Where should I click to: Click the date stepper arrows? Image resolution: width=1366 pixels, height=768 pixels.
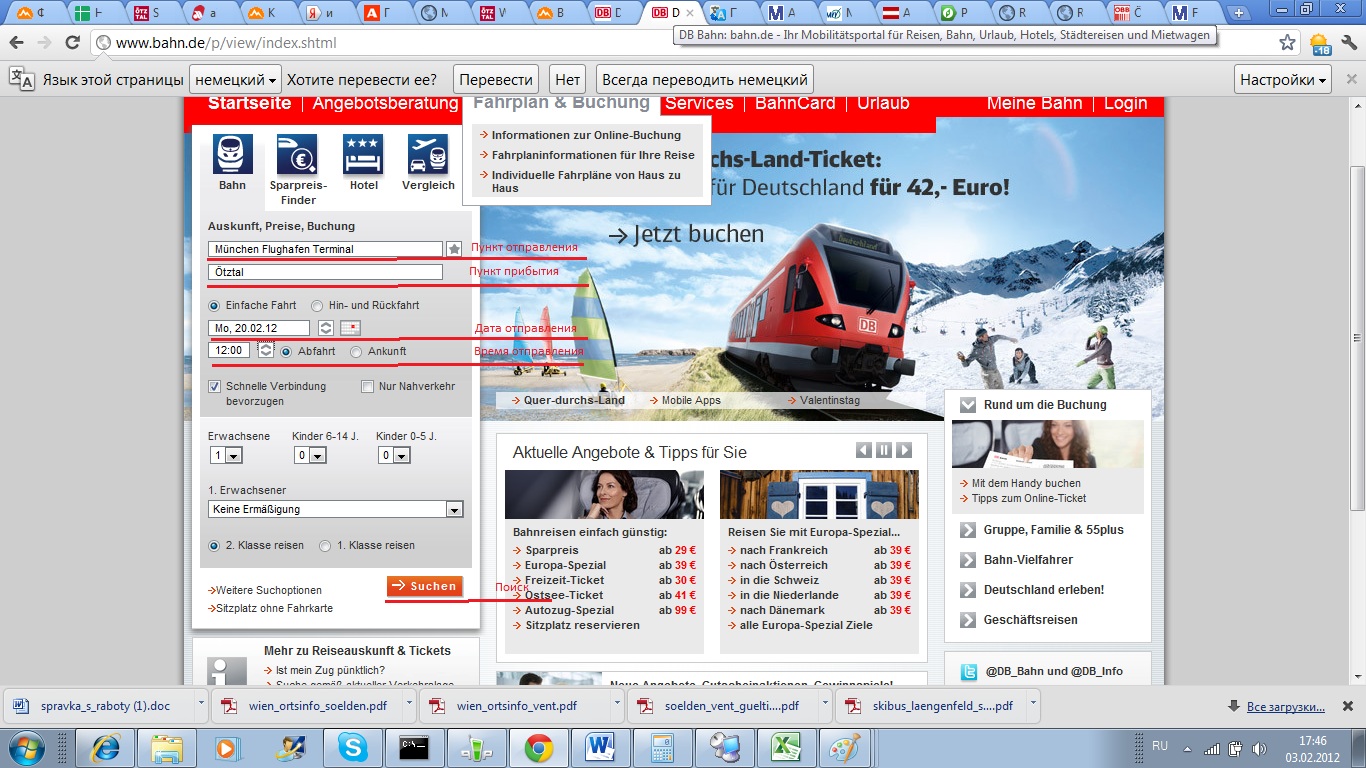[x=326, y=328]
